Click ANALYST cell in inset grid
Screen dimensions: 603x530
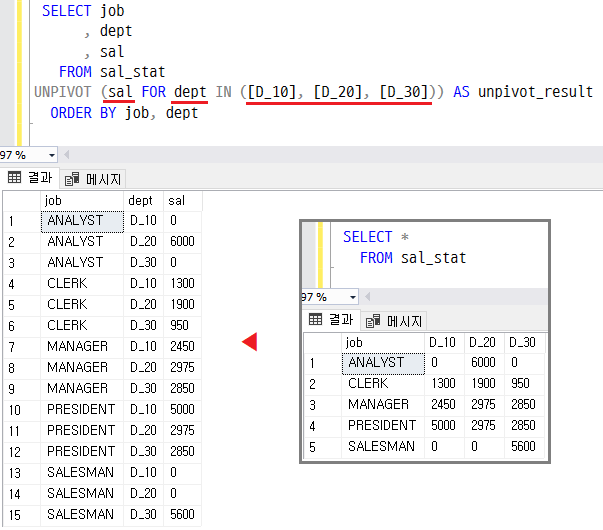click(x=383, y=363)
